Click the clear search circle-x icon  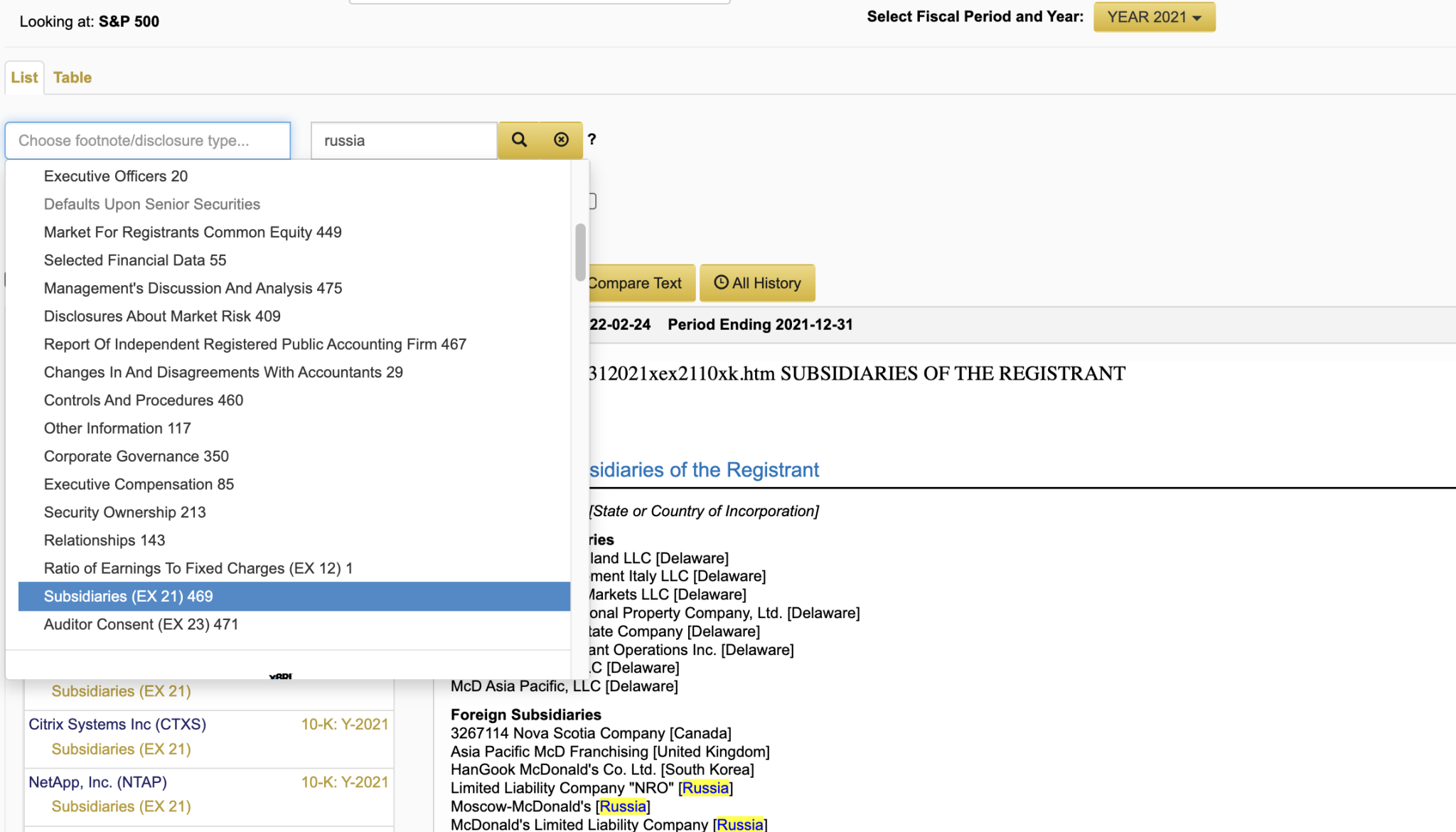point(561,140)
